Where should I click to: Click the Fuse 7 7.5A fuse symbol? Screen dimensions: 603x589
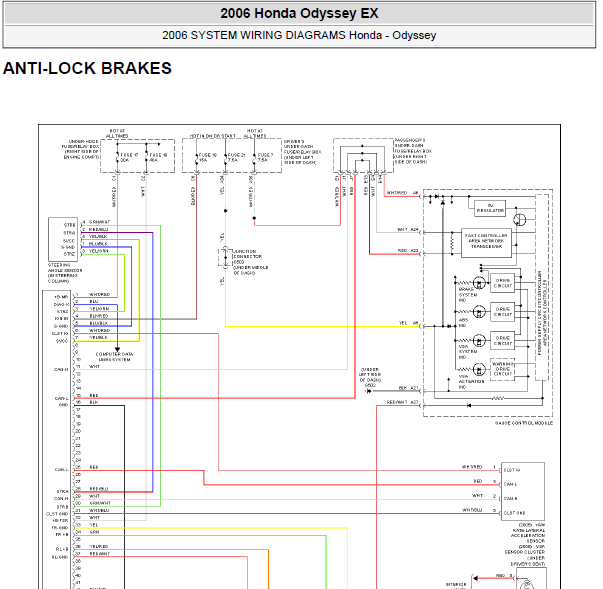[x=254, y=157]
